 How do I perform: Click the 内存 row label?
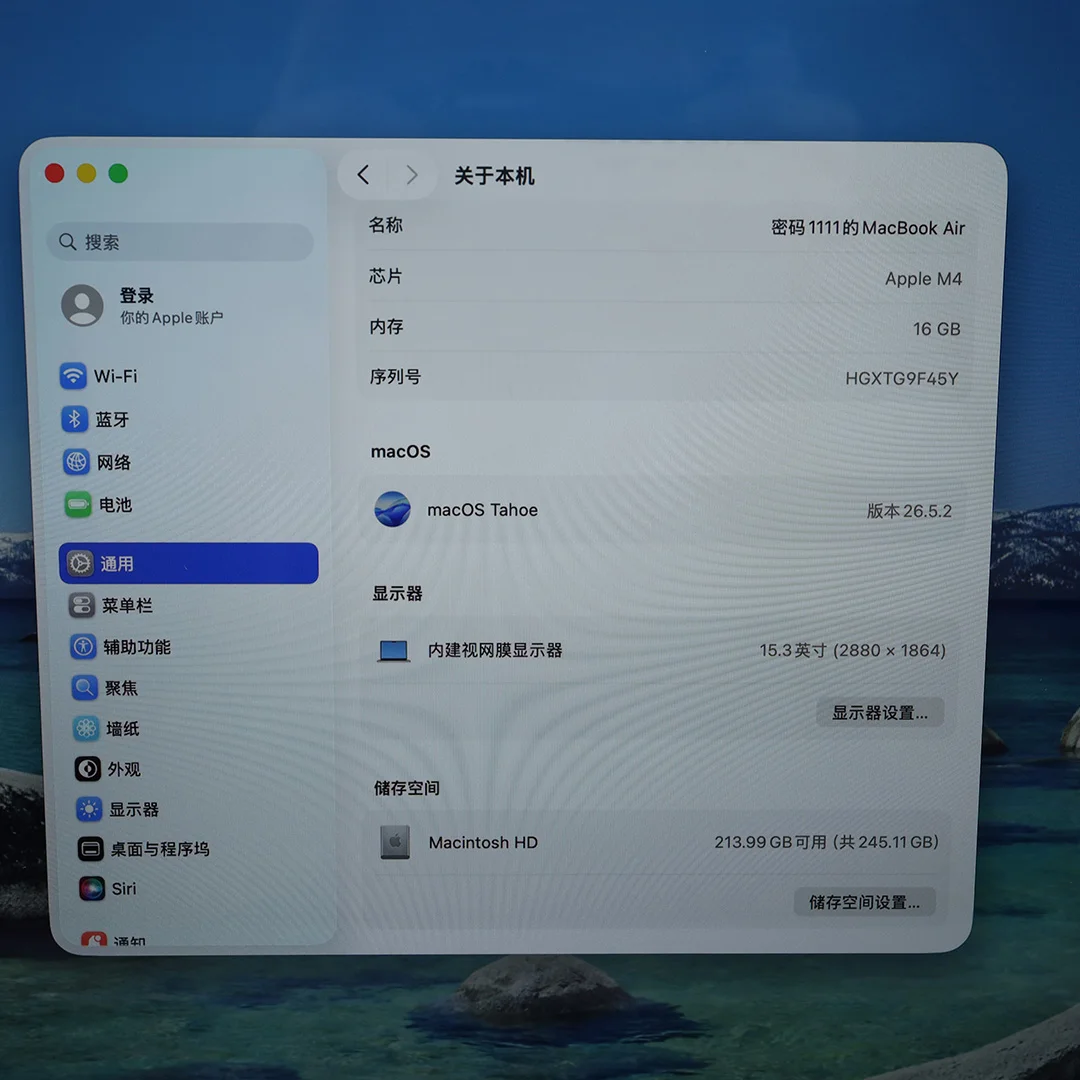point(386,326)
